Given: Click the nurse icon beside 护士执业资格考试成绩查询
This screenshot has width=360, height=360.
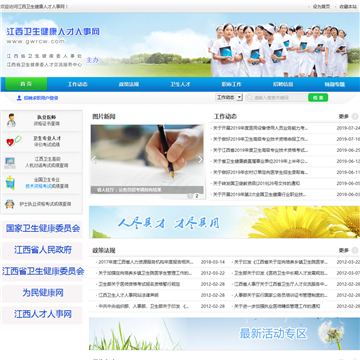Looking at the screenshot, I should click(x=10, y=204).
